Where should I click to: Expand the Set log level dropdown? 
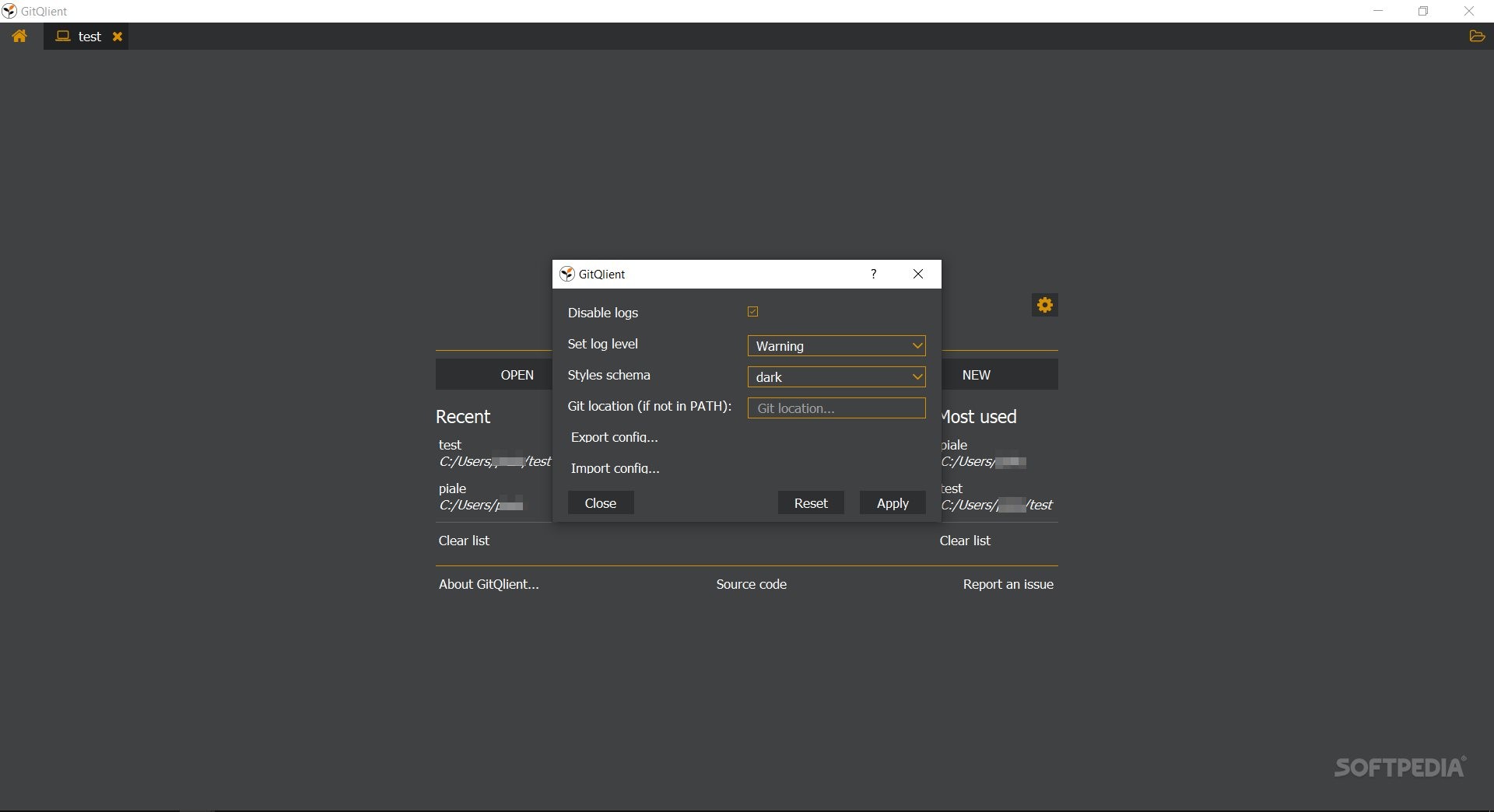click(x=836, y=346)
